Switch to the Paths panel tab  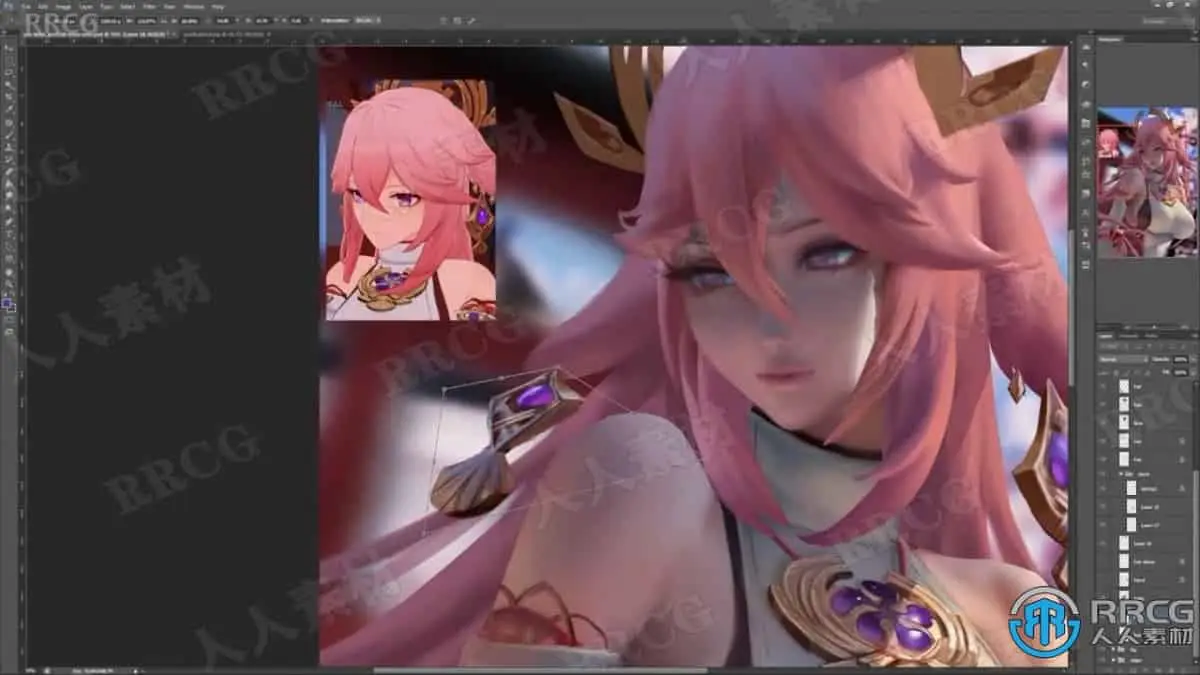1152,336
